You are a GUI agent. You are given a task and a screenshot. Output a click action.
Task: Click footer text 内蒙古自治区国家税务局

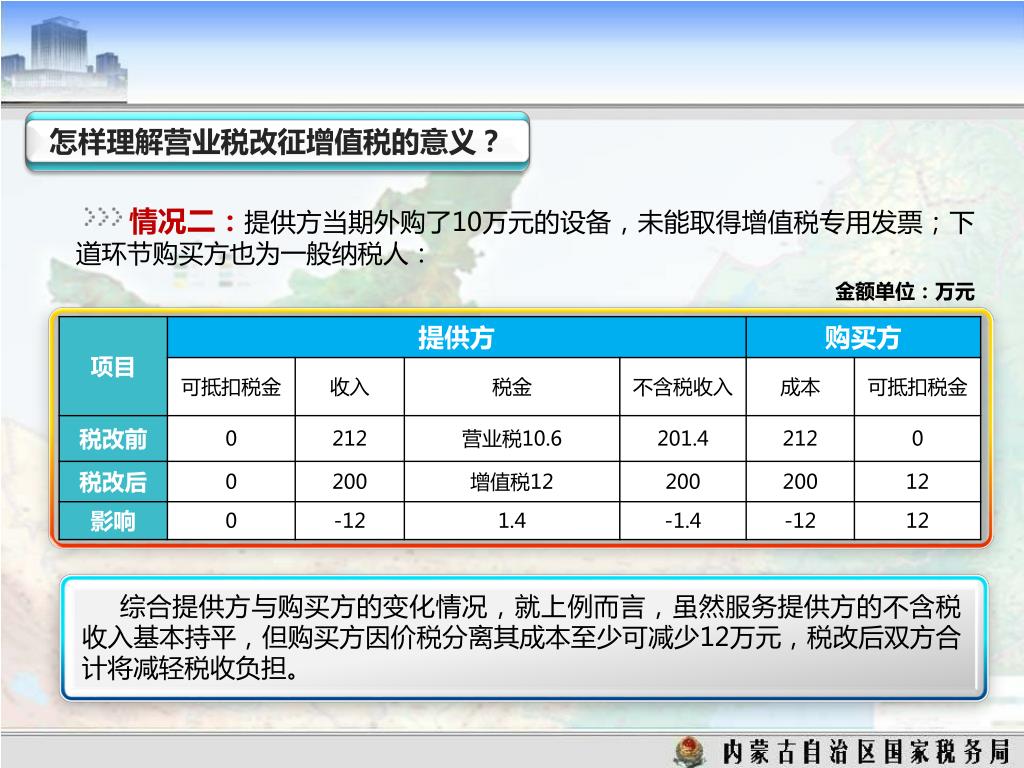(866, 751)
